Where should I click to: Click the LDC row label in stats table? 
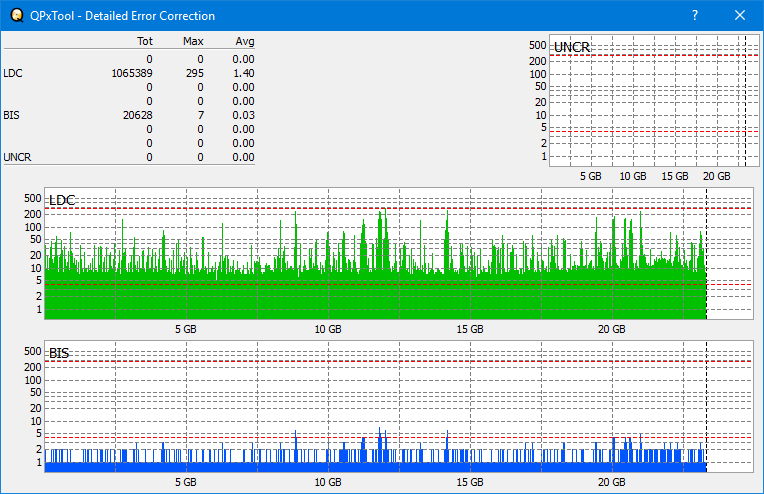(x=13, y=73)
